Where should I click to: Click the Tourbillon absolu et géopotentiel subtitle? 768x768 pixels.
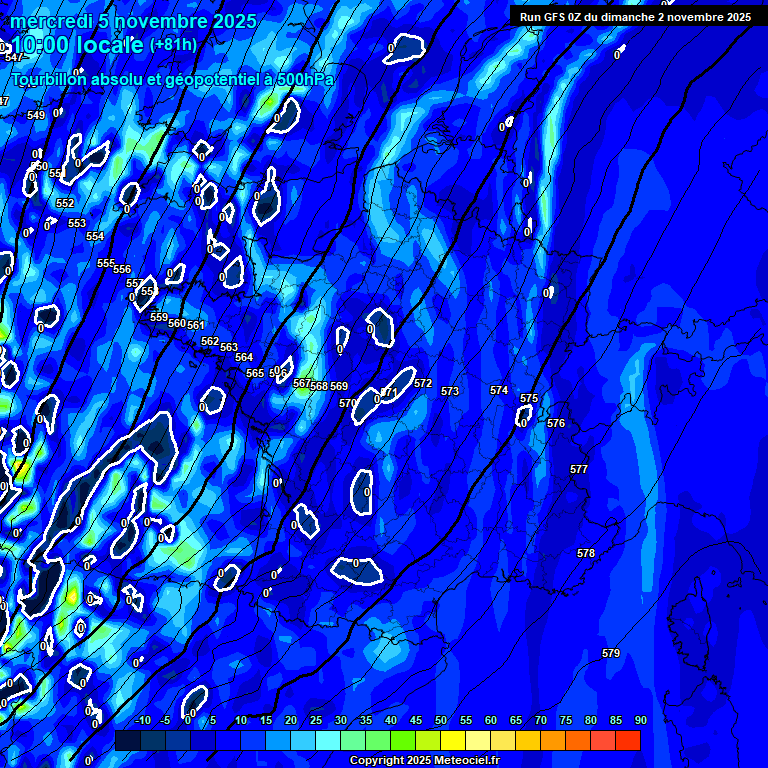click(172, 79)
